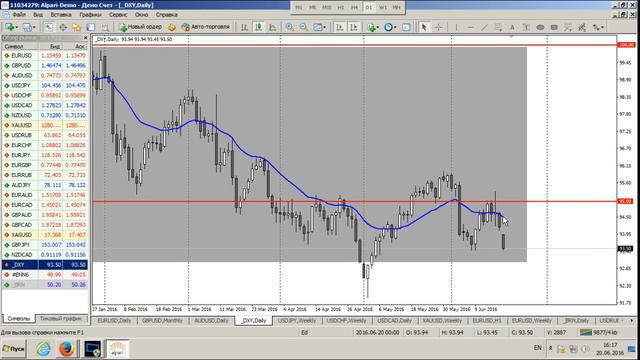Close the Market Watch panel
The image size is (640, 360).
[x=85, y=38]
